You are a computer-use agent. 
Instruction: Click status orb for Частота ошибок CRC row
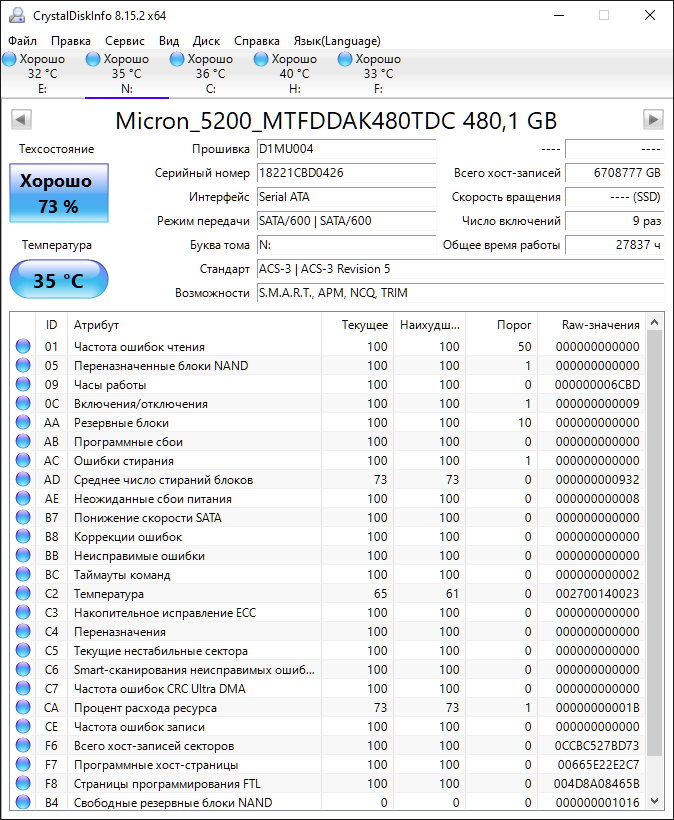23,688
